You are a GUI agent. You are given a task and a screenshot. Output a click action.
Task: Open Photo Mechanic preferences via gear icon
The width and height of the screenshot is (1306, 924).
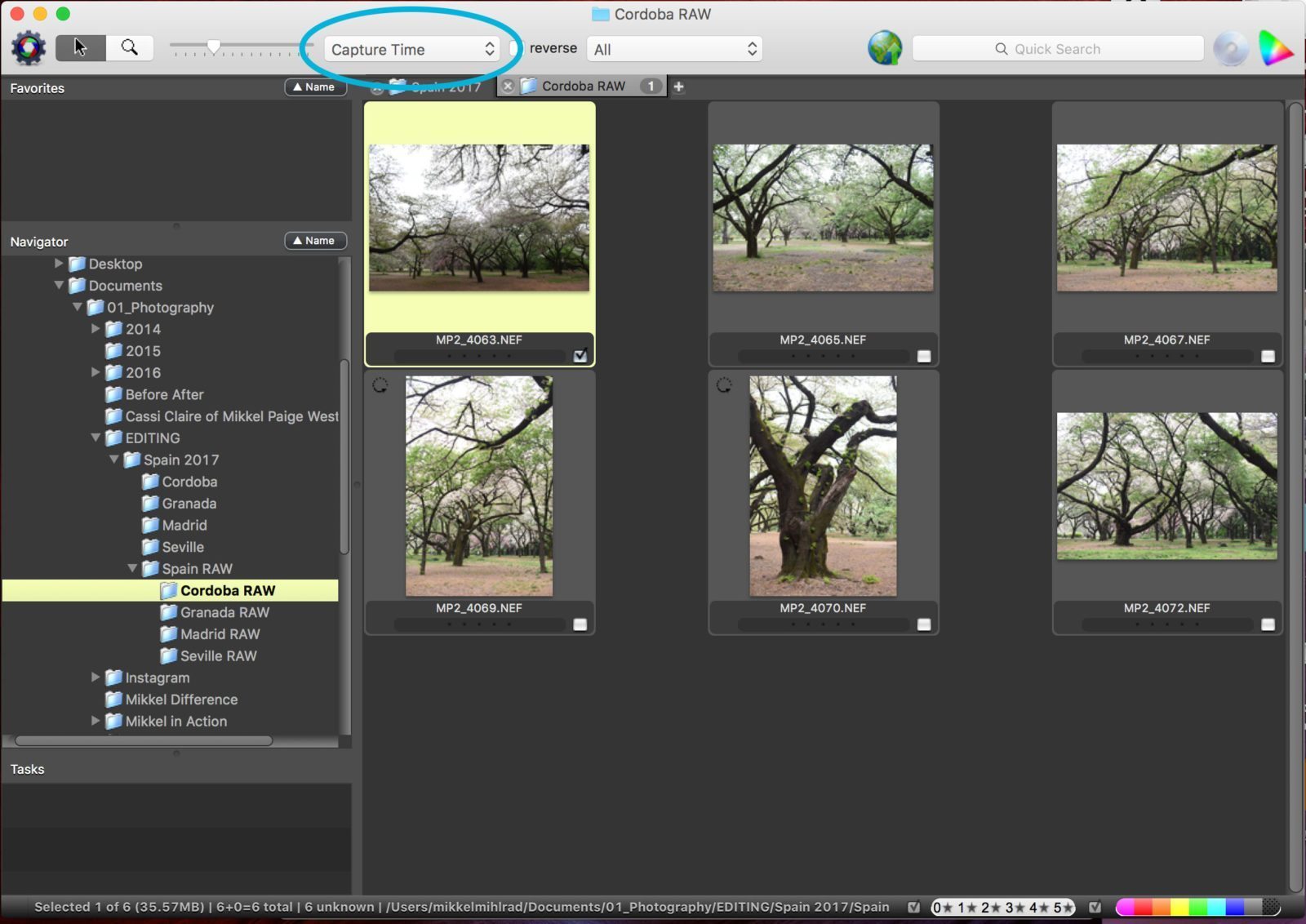(27, 47)
